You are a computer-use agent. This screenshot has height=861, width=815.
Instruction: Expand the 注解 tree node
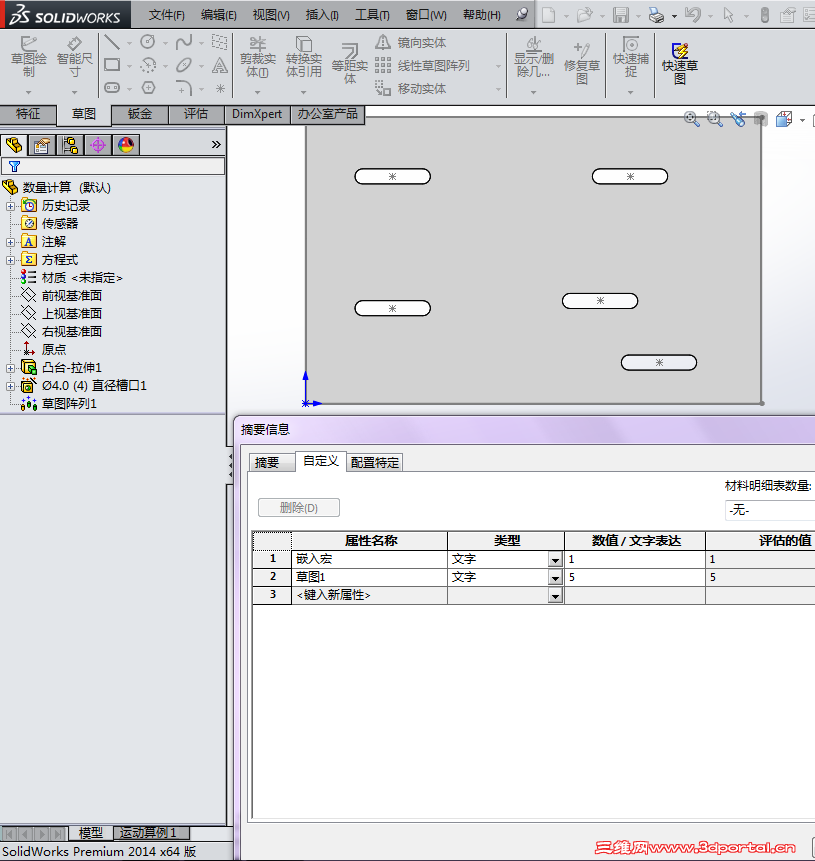pos(10,242)
